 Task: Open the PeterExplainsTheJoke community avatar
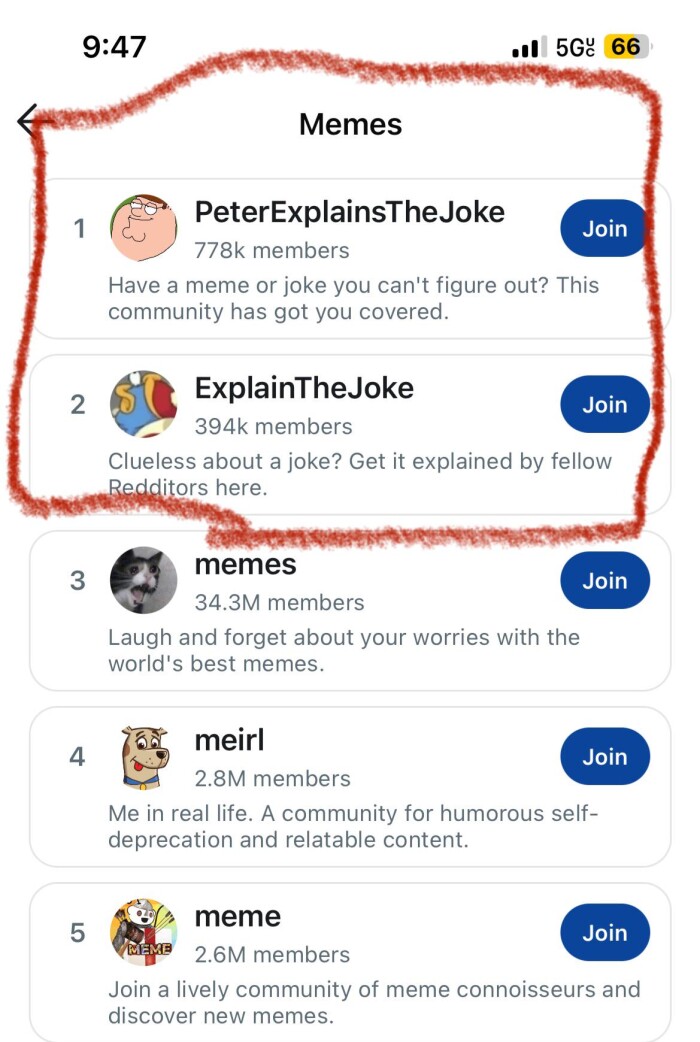[x=143, y=228]
